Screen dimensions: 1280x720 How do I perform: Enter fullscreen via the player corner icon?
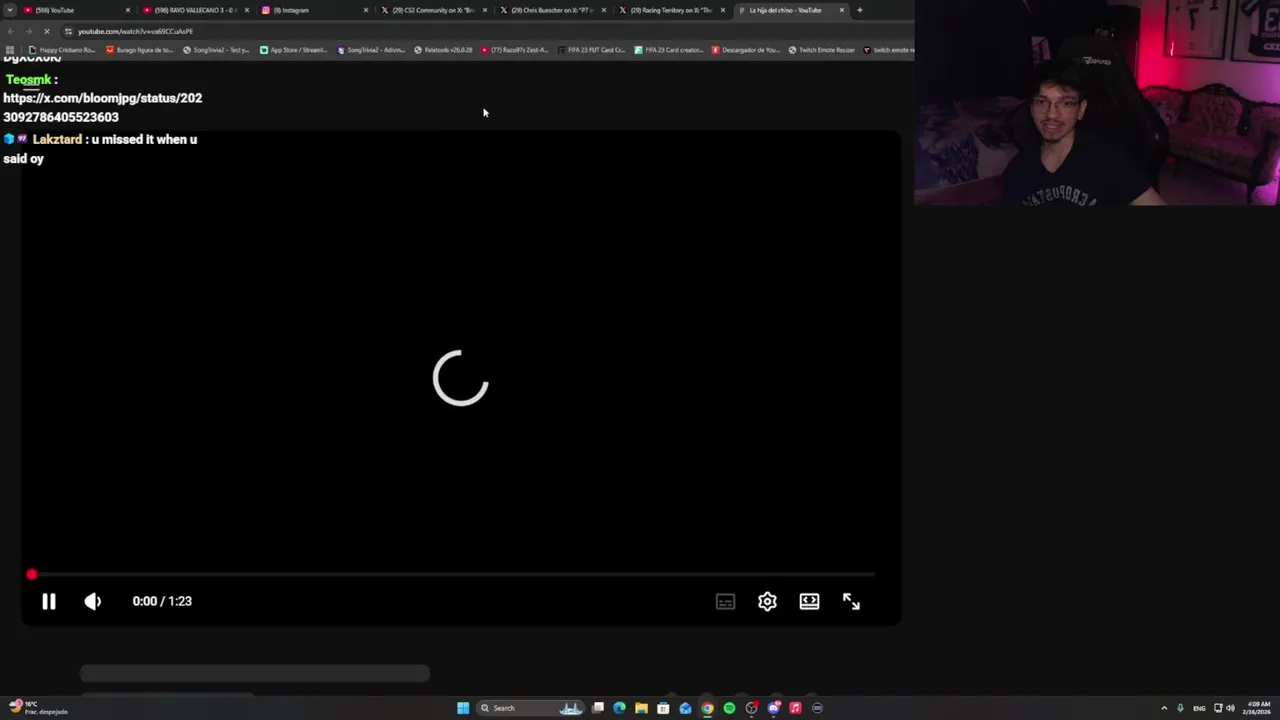tap(851, 601)
